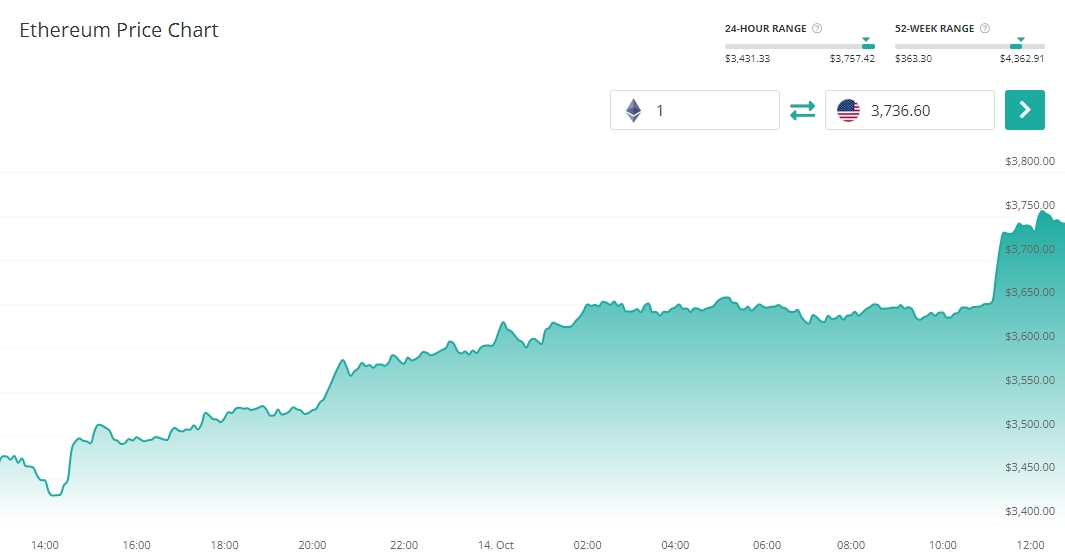
Task: Click the 52-week range slider bar
Action: click(x=969, y=46)
